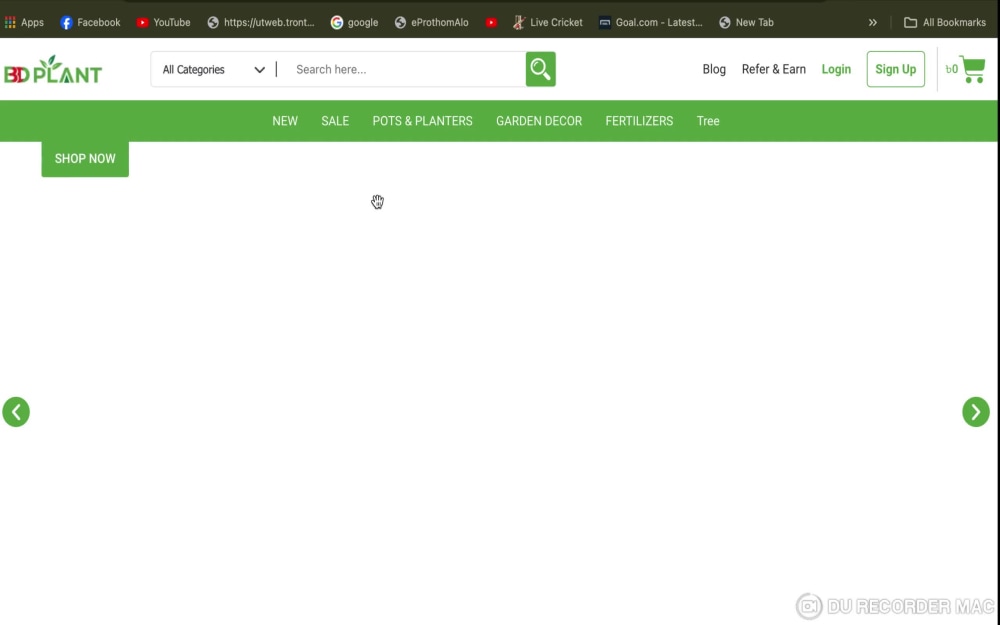Viewport: 1000px width, 625px height.
Task: Show hidden bookmarks with double chevron
Action: pyautogui.click(x=872, y=22)
